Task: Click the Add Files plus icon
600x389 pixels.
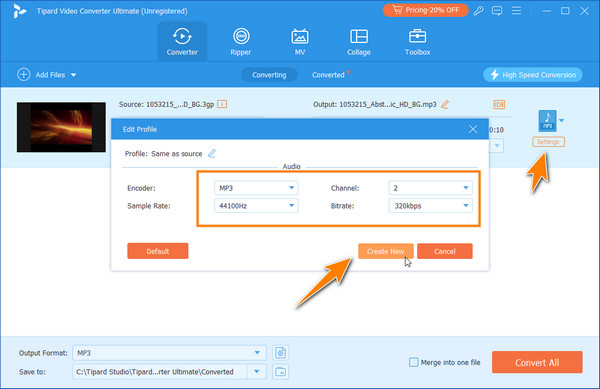Action: [24, 75]
